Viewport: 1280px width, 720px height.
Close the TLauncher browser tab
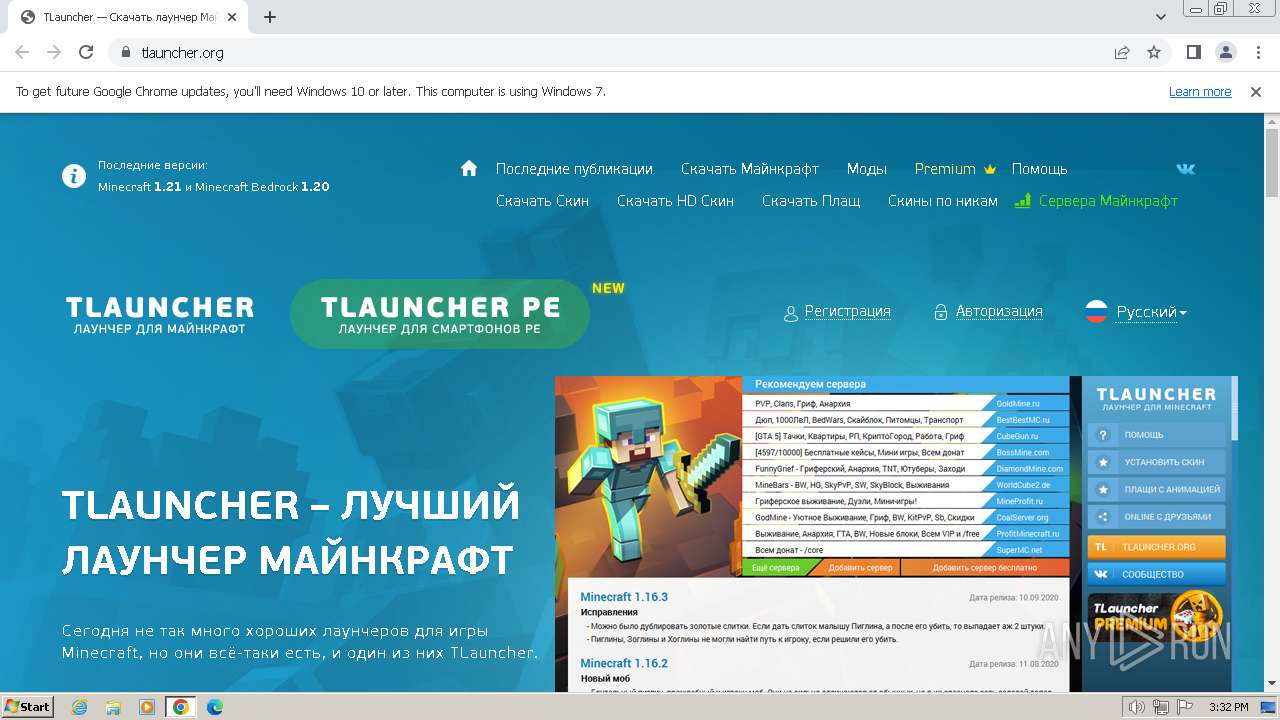click(x=232, y=17)
